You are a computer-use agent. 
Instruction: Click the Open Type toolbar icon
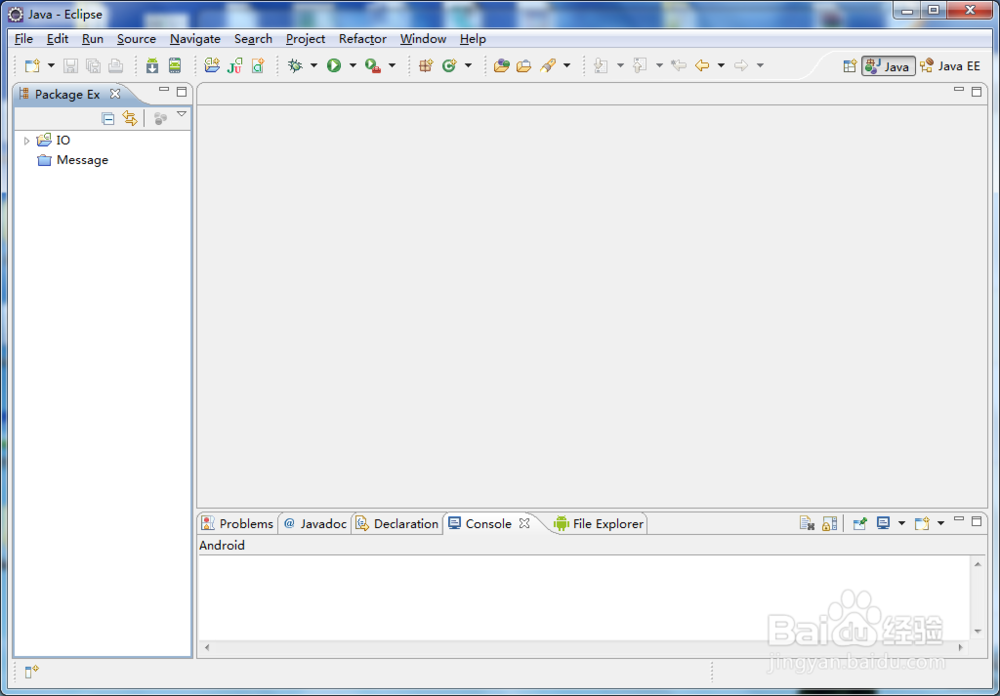[502, 66]
